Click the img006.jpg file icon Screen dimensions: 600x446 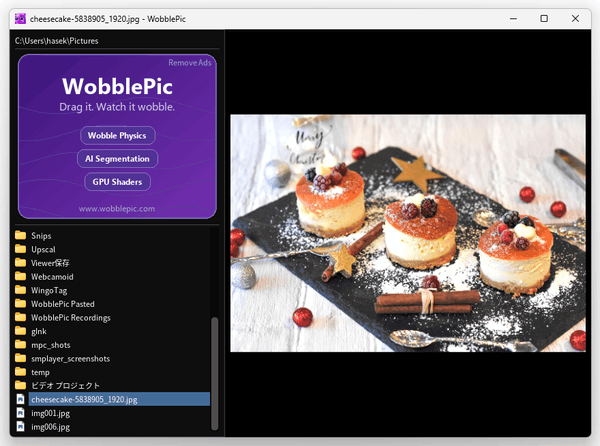point(21,426)
